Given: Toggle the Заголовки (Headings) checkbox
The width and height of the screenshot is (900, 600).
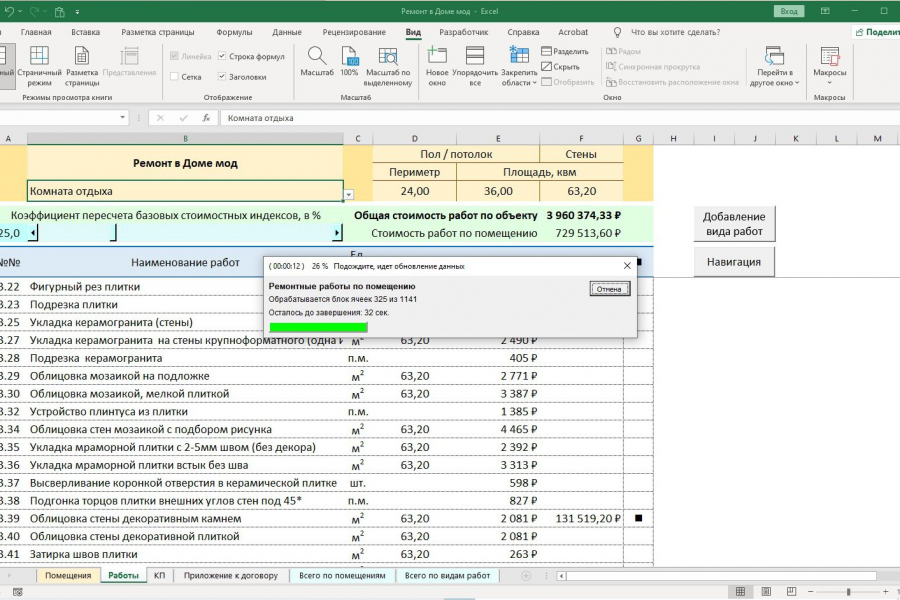Looking at the screenshot, I should coord(222,76).
